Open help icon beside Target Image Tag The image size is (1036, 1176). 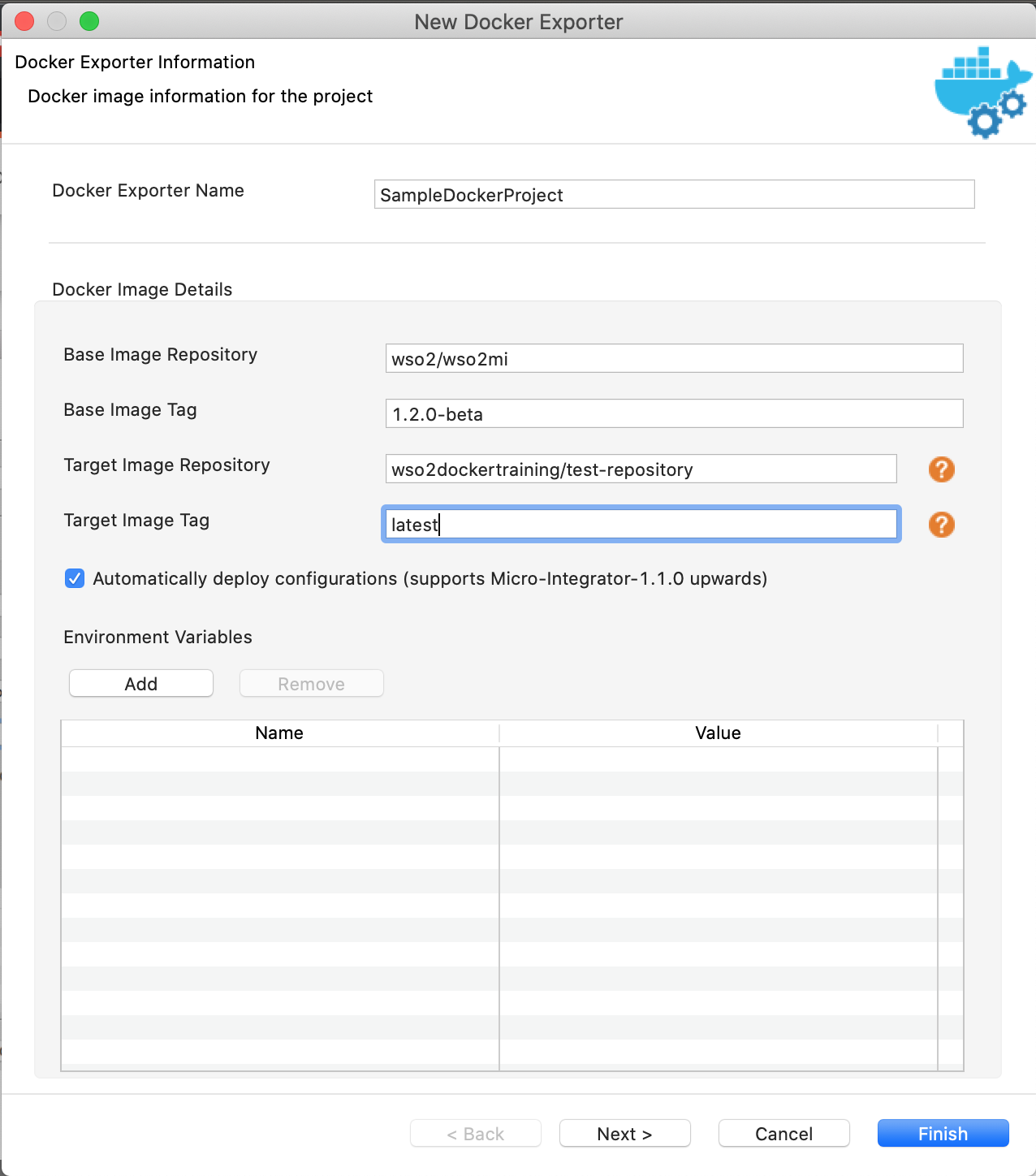(x=942, y=525)
